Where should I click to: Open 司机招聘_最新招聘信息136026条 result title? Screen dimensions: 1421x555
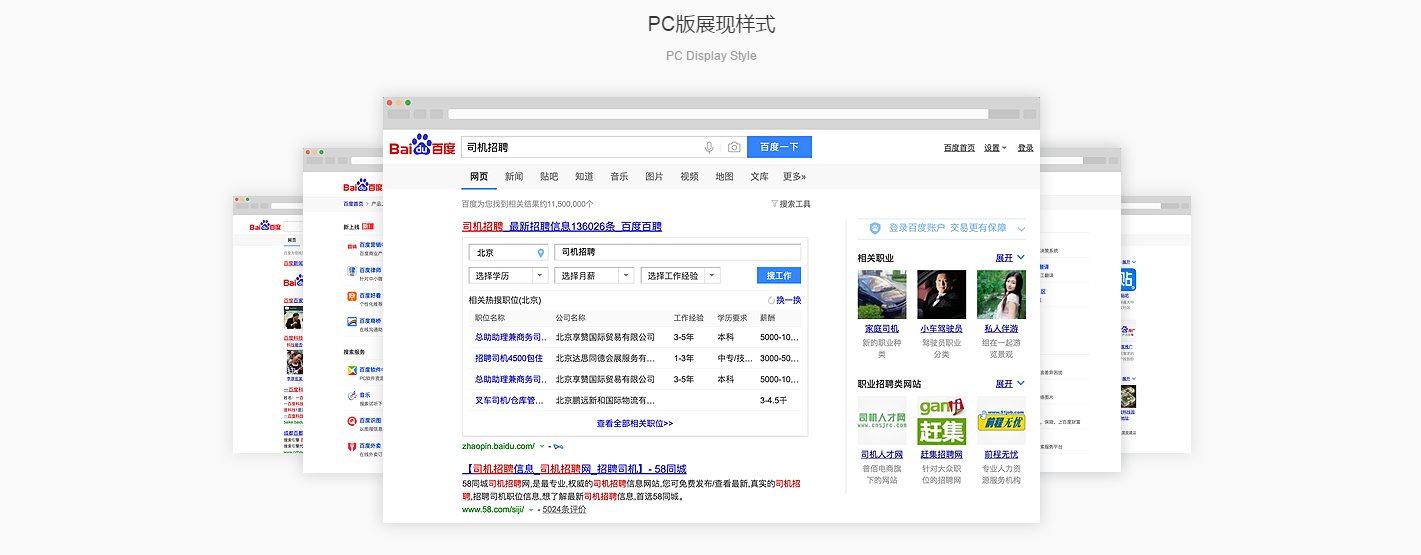pos(562,227)
